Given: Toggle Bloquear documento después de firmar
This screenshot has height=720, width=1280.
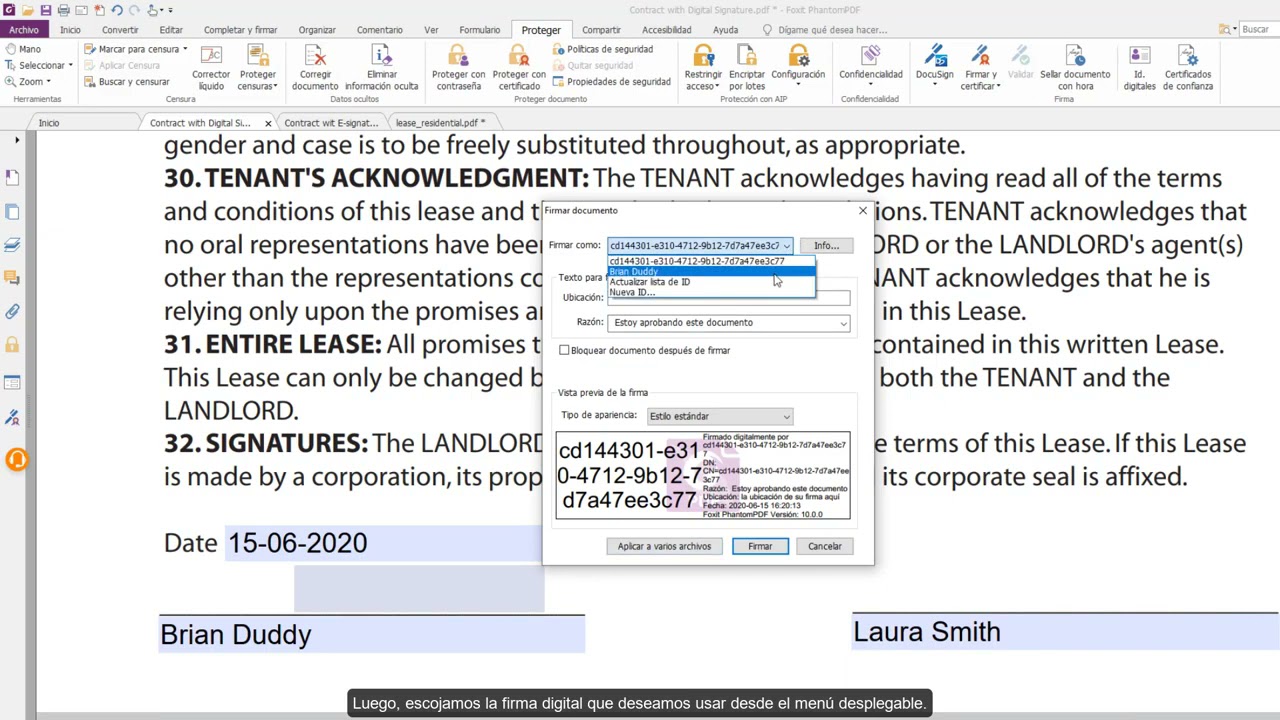Looking at the screenshot, I should tap(645, 350).
